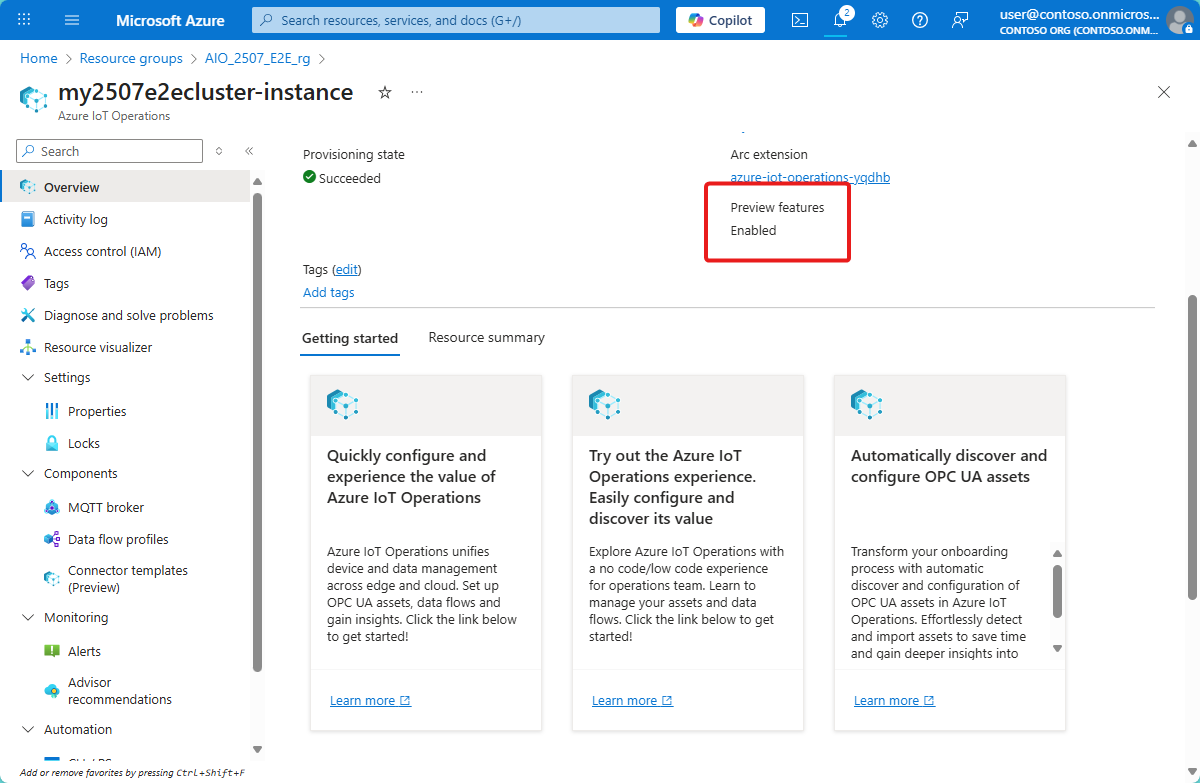This screenshot has height=783, width=1200.
Task: Open Learn more under OPC UA assets card
Action: click(x=894, y=700)
